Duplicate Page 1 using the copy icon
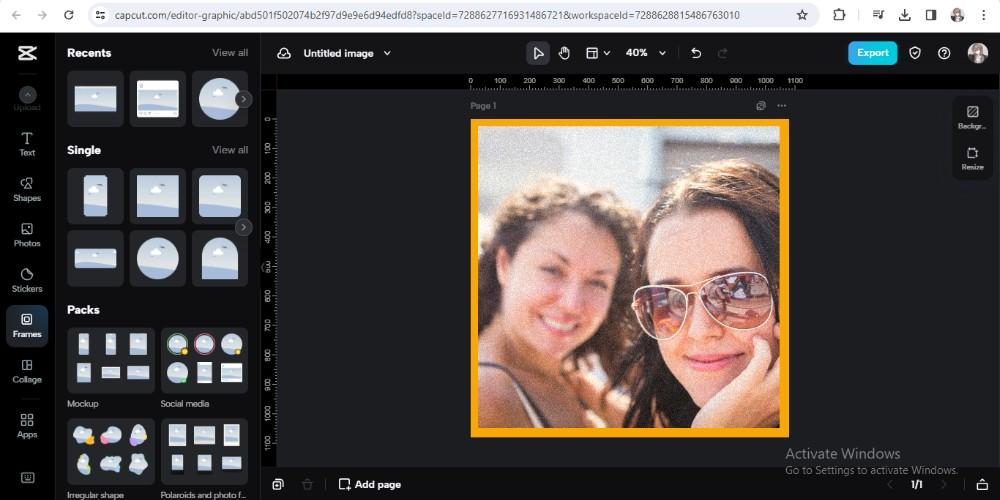This screenshot has height=500, width=1000. 761,106
